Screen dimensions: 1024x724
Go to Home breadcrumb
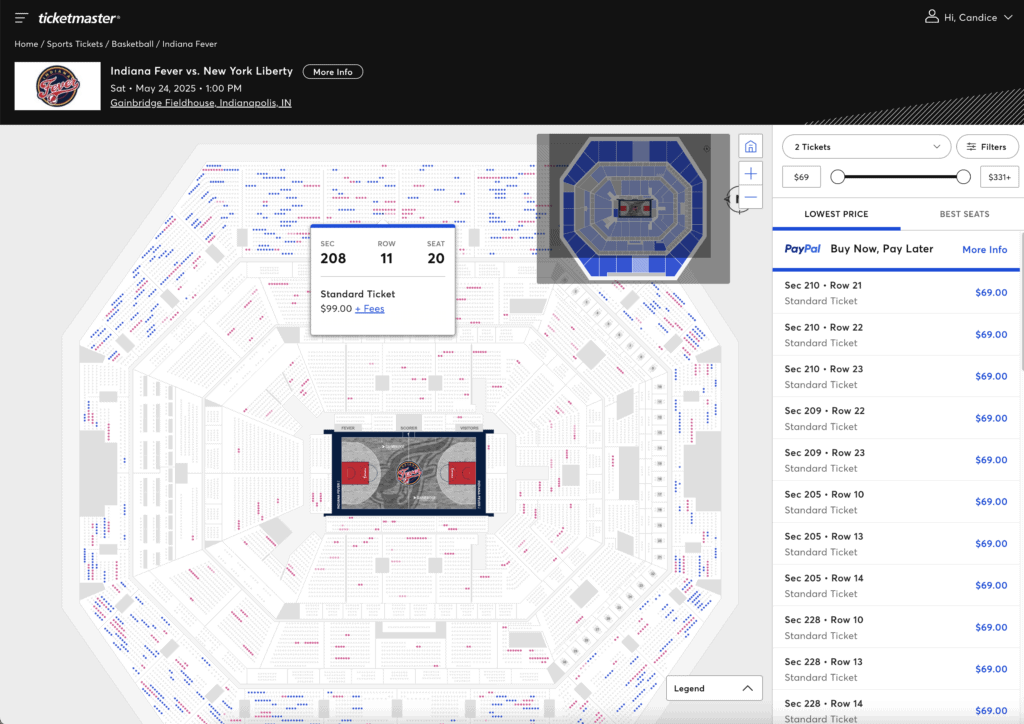coord(26,44)
